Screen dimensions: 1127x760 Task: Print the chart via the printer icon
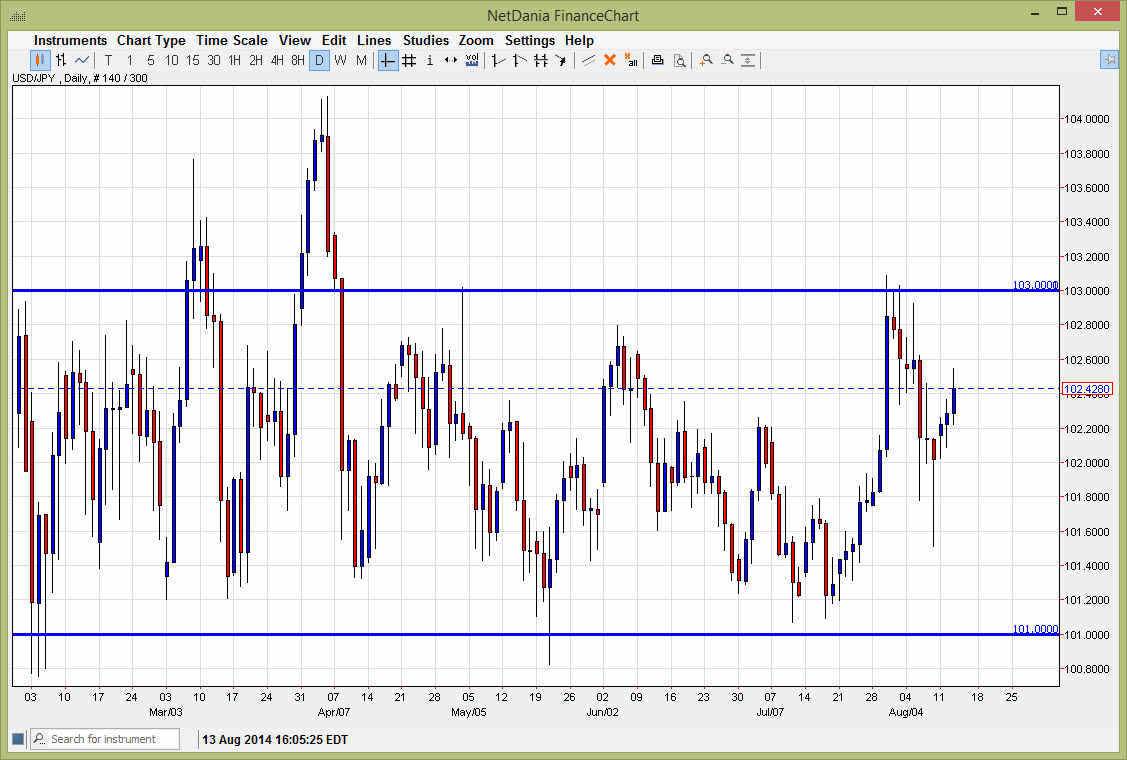[657, 60]
